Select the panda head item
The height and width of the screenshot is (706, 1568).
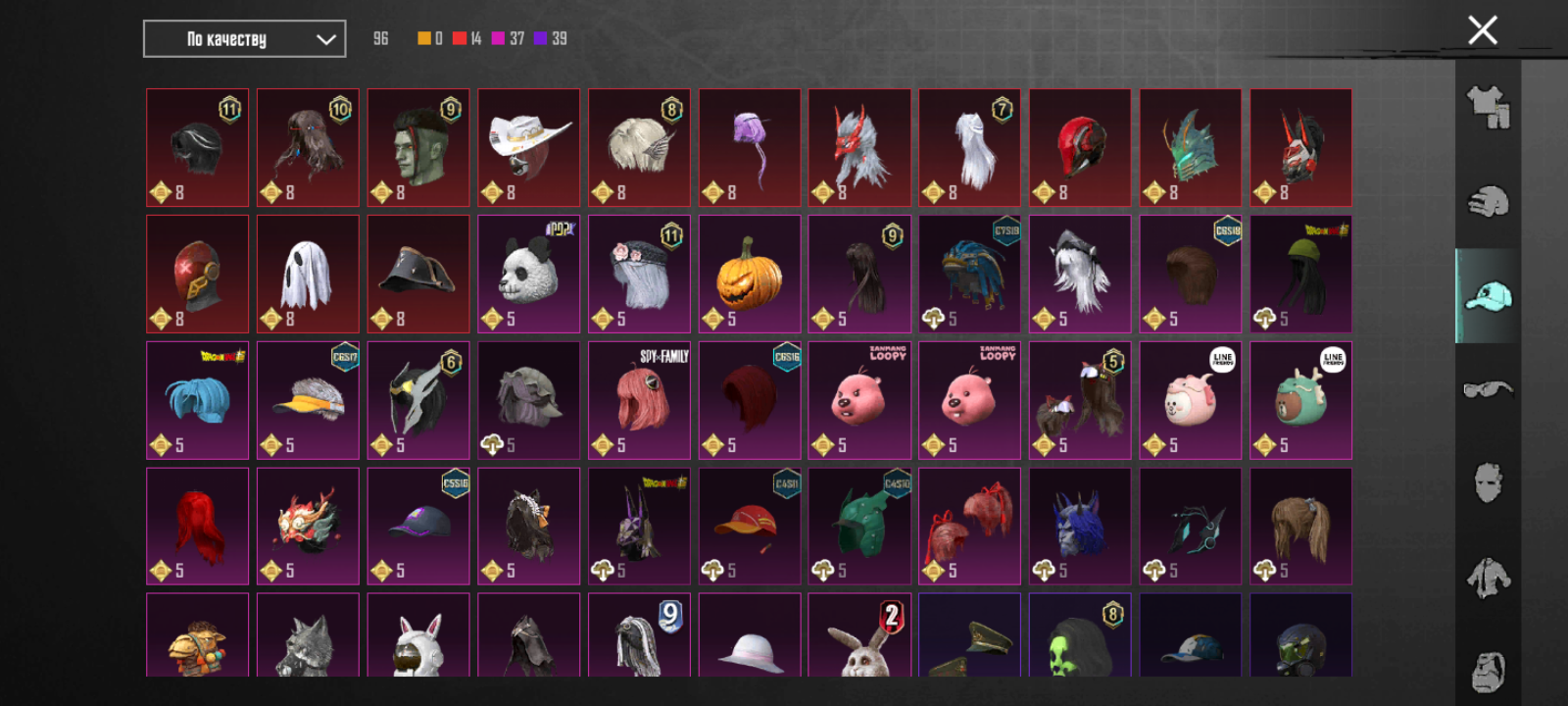click(x=529, y=275)
